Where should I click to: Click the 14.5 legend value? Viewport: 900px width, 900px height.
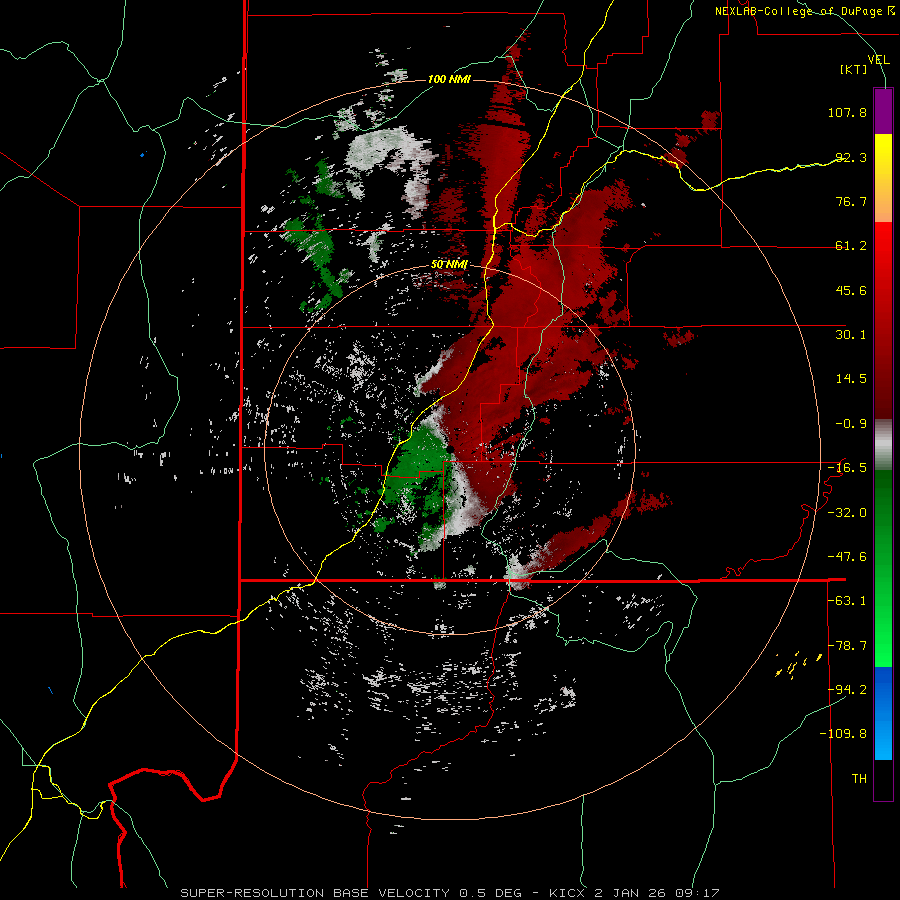pyautogui.click(x=851, y=378)
